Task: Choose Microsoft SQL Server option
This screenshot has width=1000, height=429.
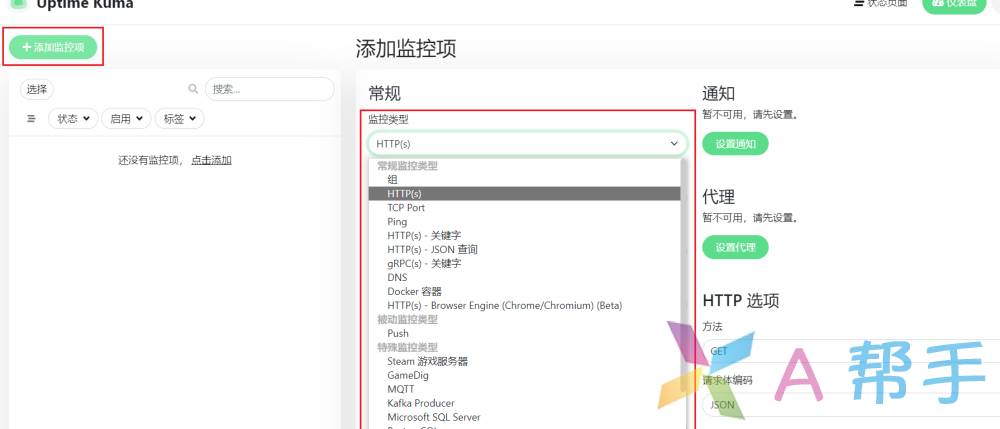Action: (524, 417)
